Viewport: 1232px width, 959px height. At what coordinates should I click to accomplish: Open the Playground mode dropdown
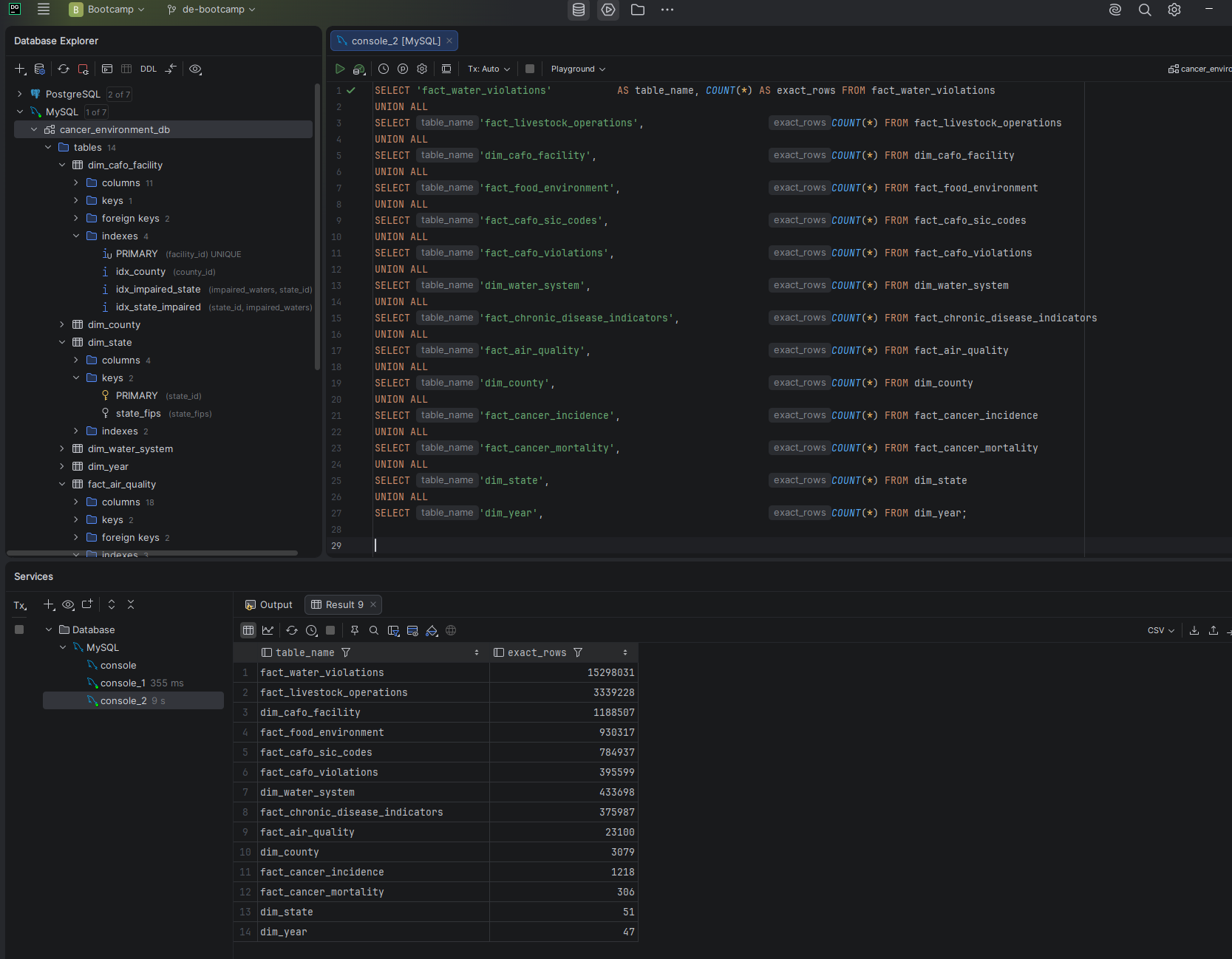pos(578,69)
